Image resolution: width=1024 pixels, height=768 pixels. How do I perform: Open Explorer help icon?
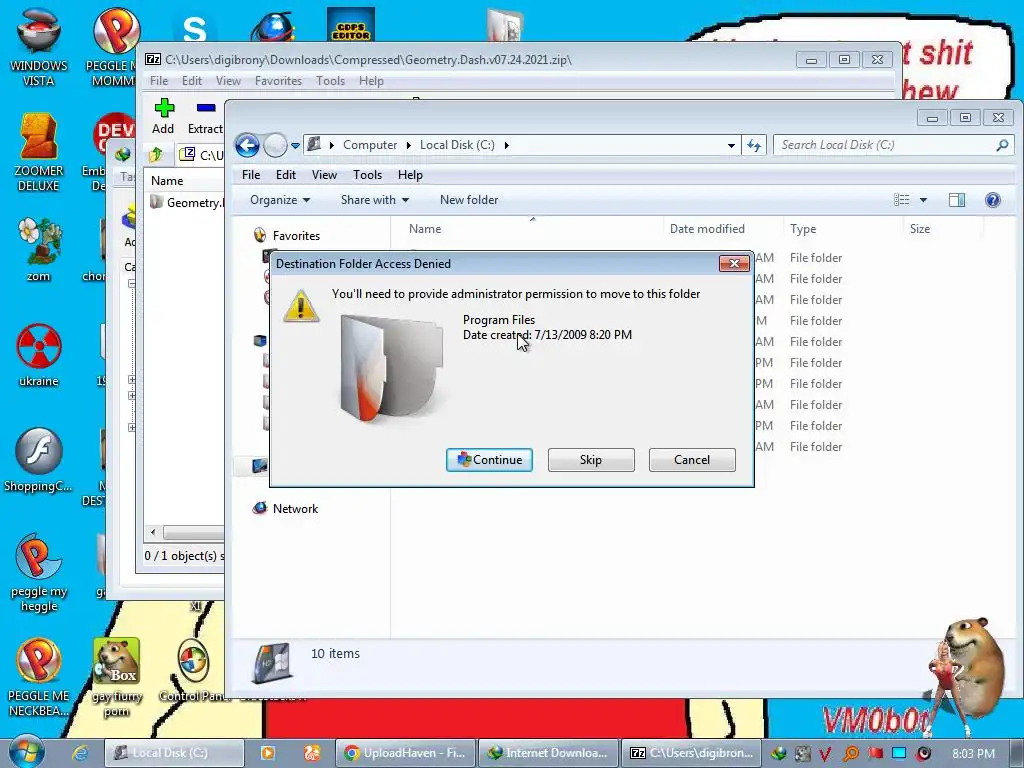(x=993, y=200)
